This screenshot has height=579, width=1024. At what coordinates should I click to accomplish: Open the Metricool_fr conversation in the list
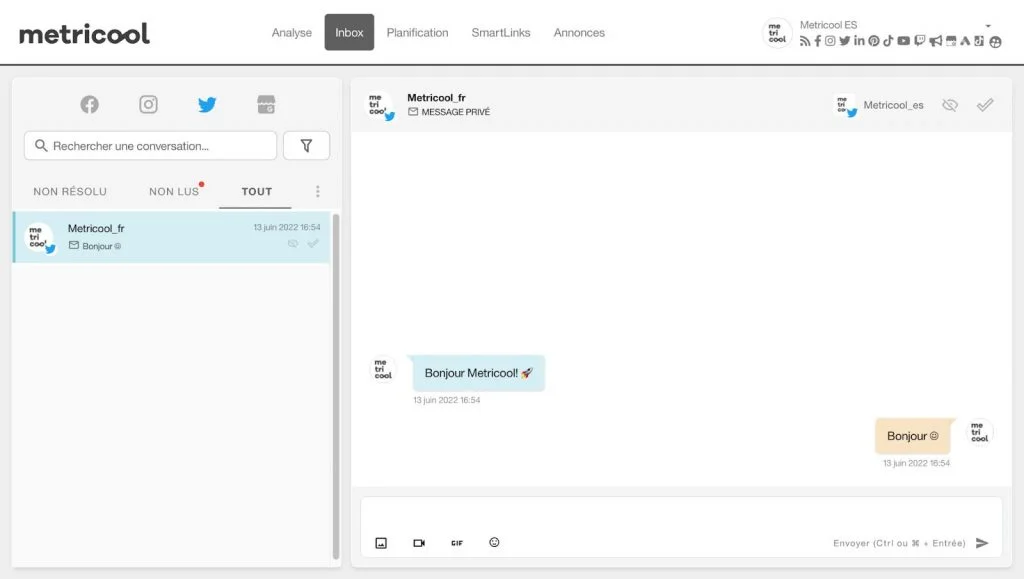pyautogui.click(x=171, y=237)
